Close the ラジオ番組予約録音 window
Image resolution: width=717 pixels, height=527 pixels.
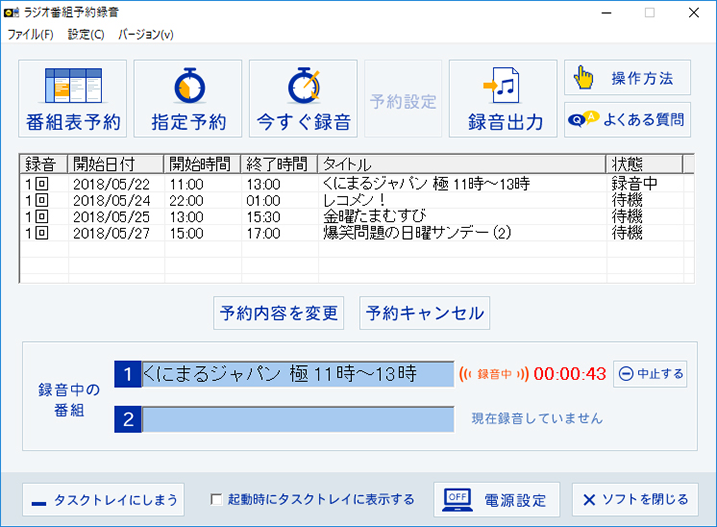pyautogui.click(x=694, y=13)
